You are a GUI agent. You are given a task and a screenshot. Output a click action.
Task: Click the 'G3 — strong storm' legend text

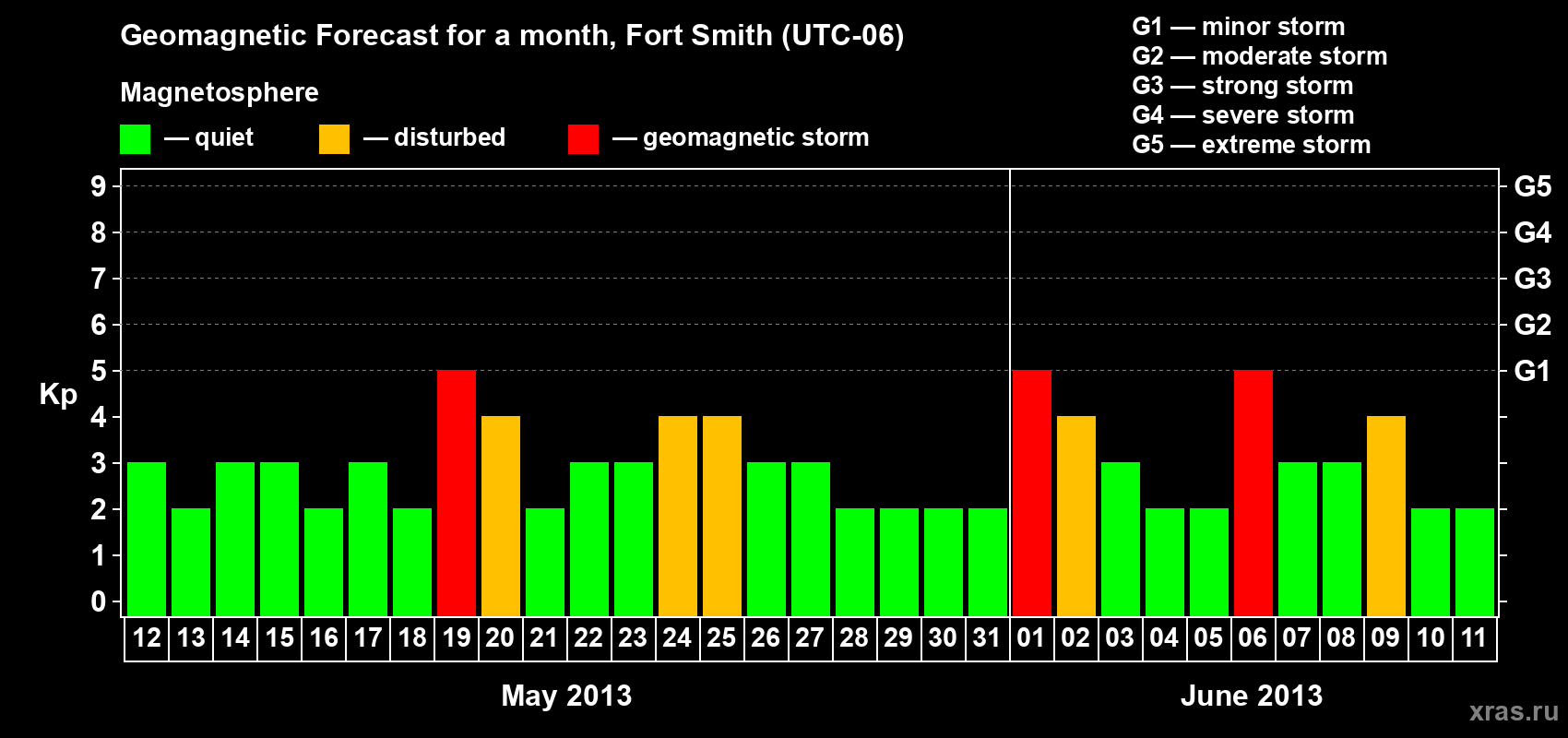(x=1243, y=86)
